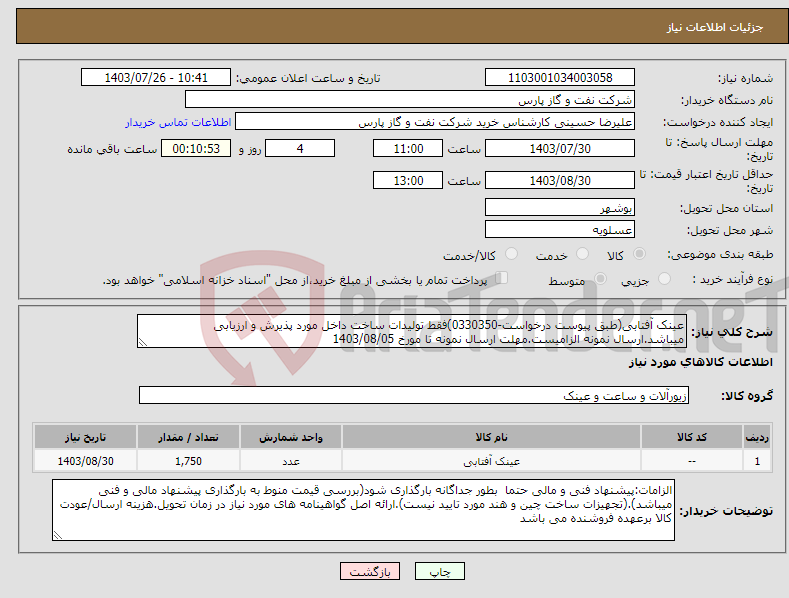Click the نام کالا column header

click(x=491, y=437)
